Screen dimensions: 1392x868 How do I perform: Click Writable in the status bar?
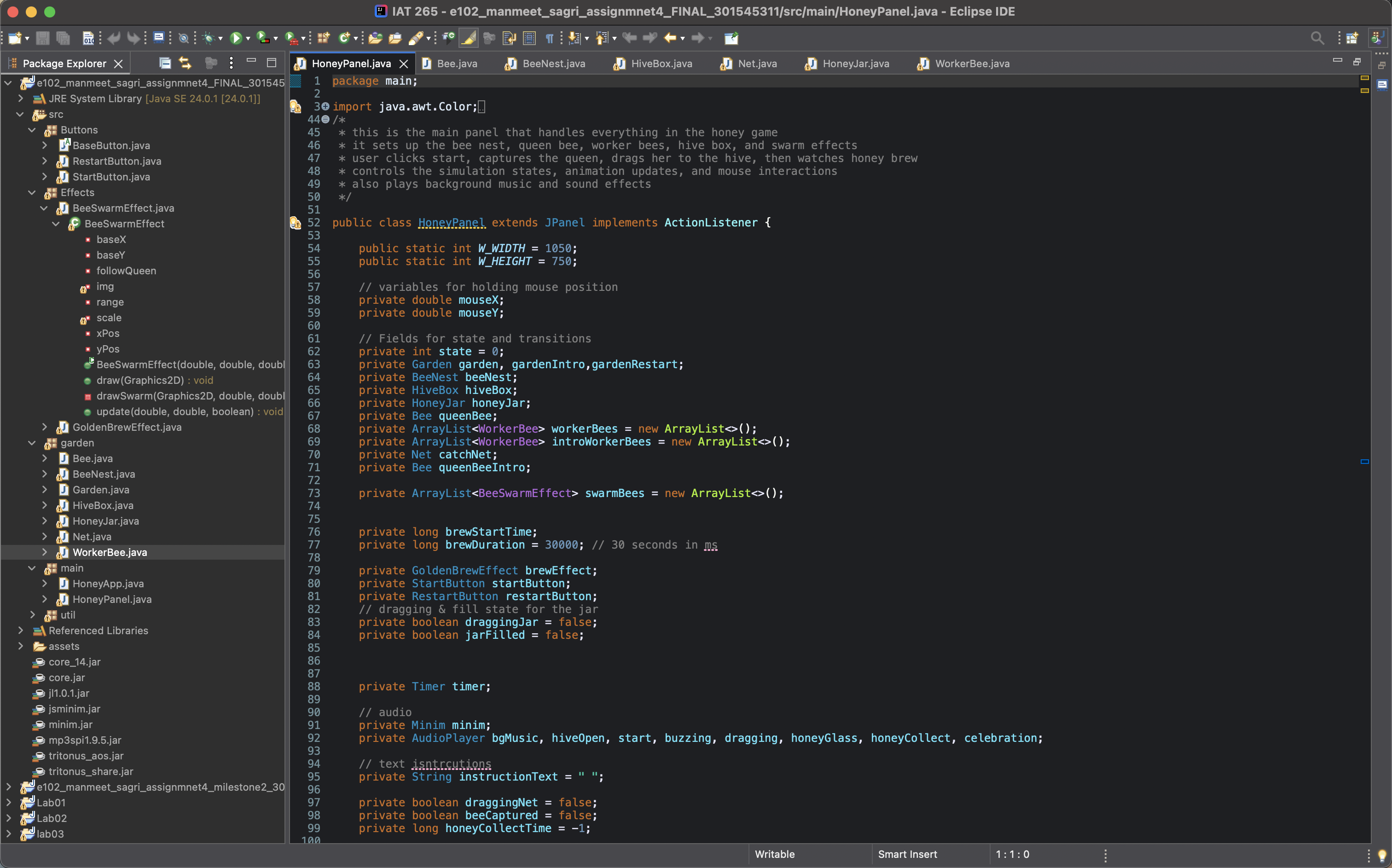[x=774, y=854]
